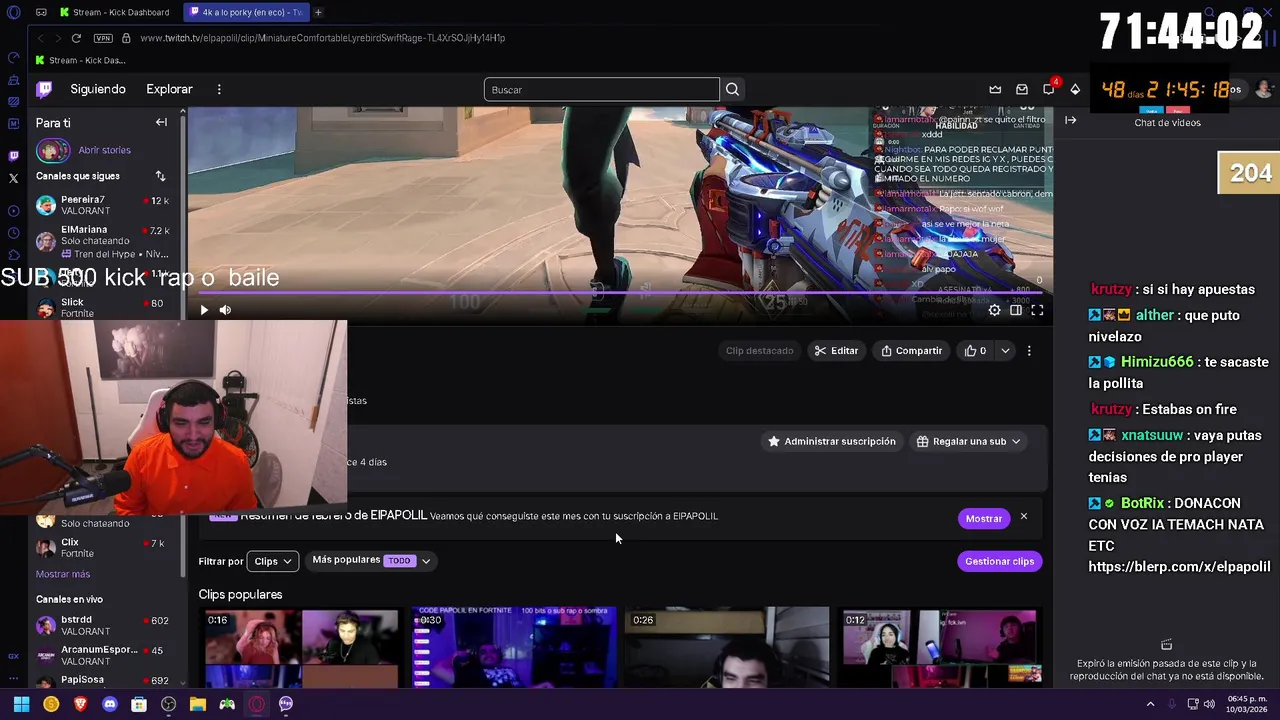
Task: Collapse the Para ti sidebar
Action: 161,122
